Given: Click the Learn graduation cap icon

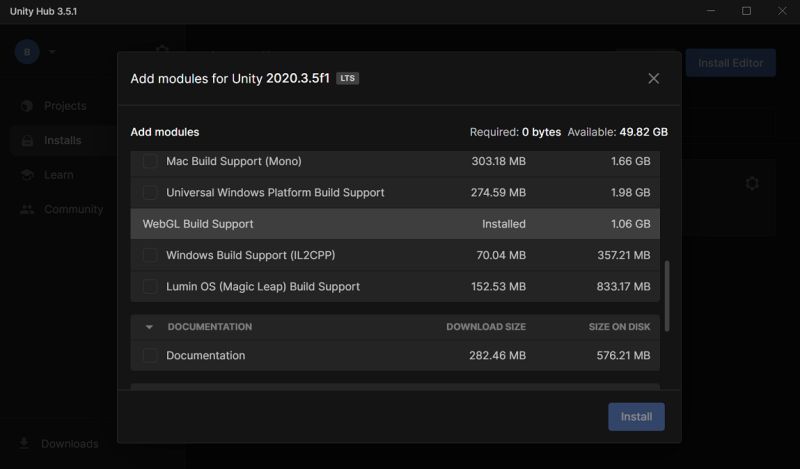Looking at the screenshot, I should point(27,175).
